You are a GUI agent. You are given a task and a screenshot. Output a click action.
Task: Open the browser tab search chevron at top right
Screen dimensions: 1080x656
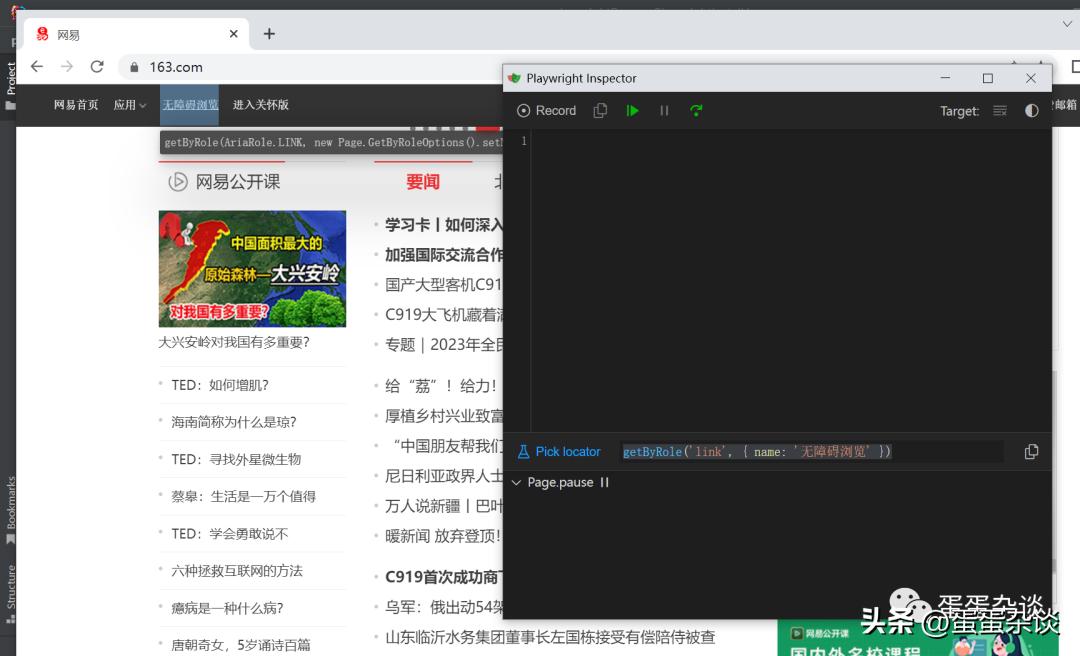1066,23
